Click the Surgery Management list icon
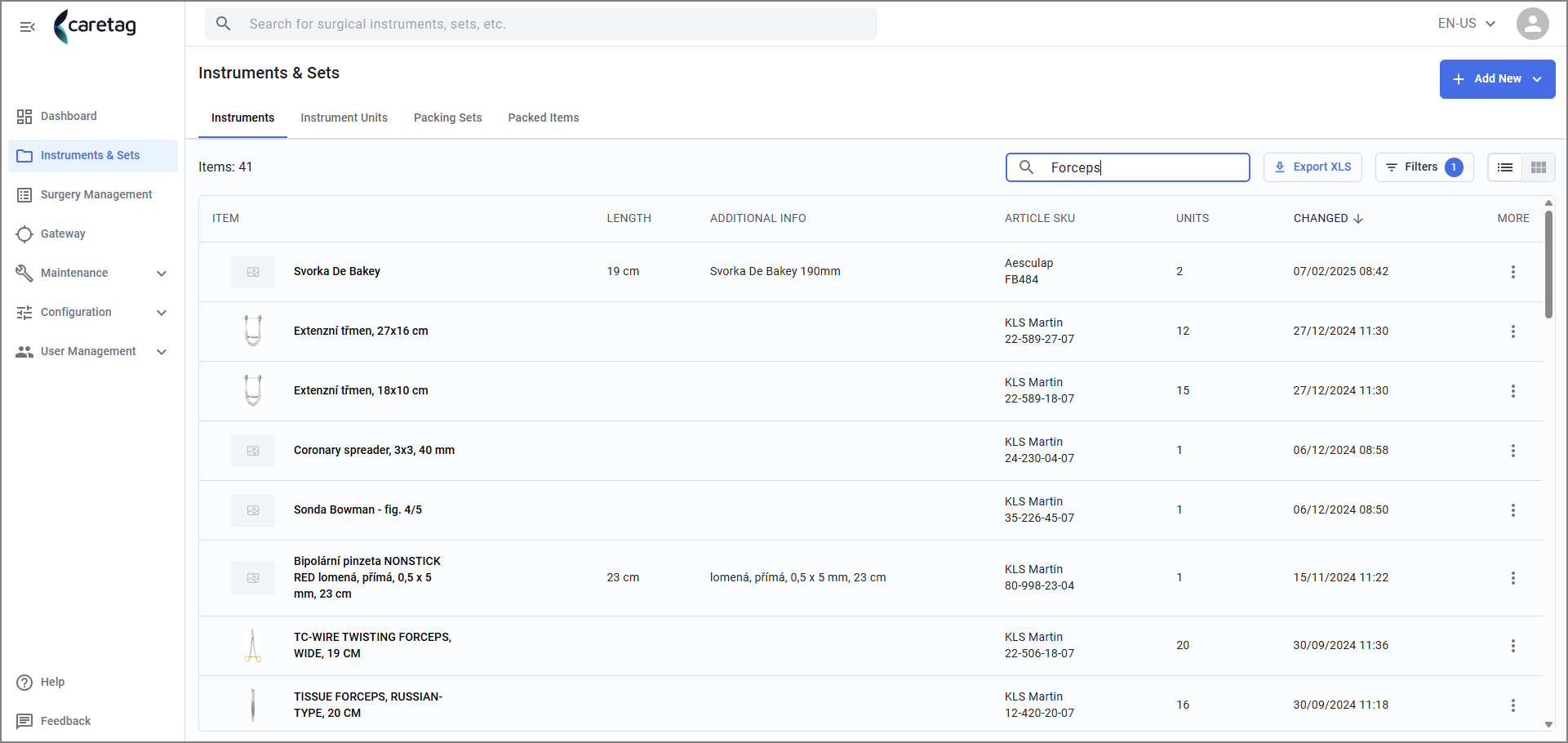This screenshot has height=743, width=1568. coord(24,195)
